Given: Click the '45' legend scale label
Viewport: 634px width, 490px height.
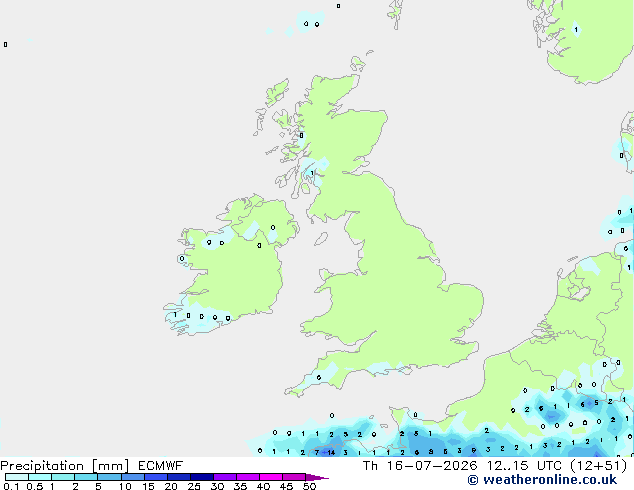Looking at the screenshot, I should pos(286,486).
